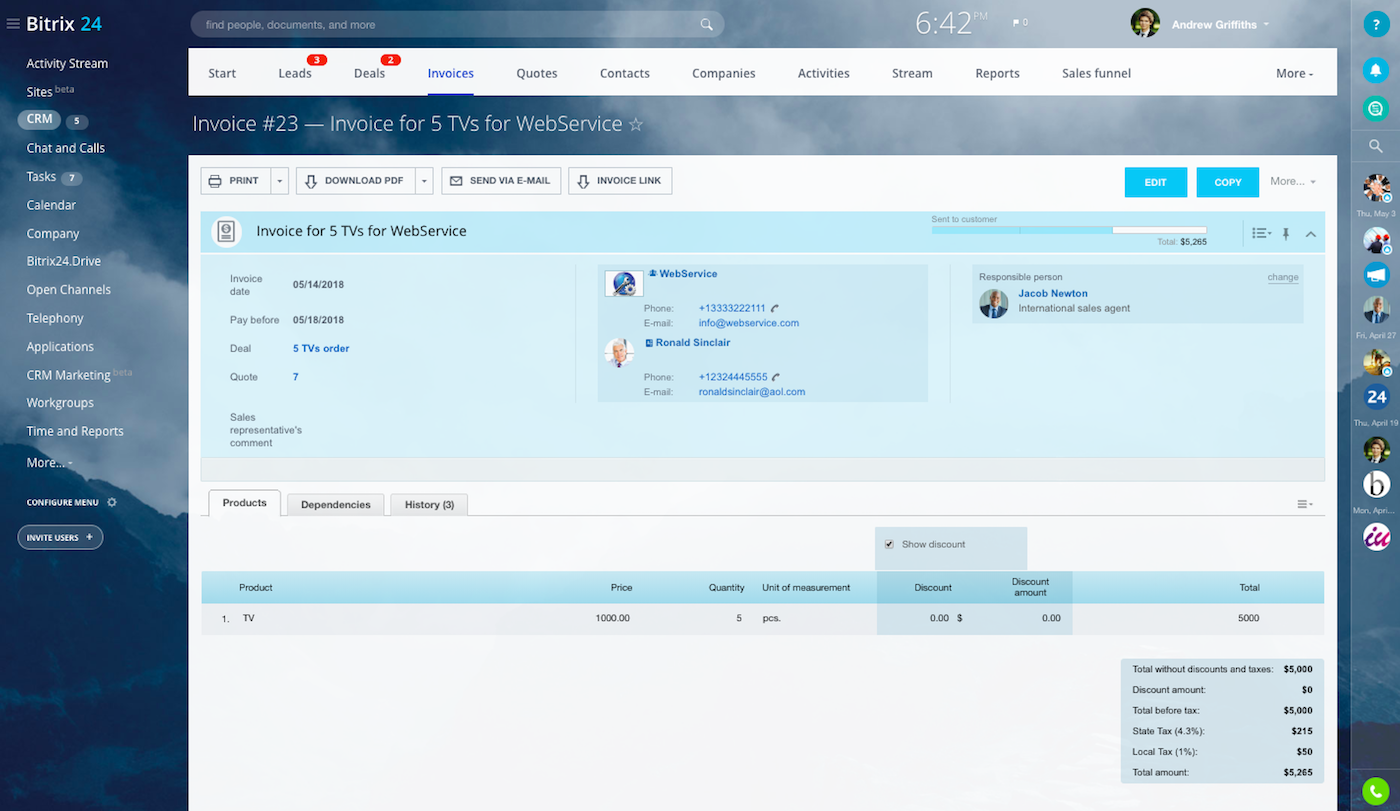1400x811 pixels.
Task: Open the Download PDF dropdown arrow
Action: (x=424, y=181)
